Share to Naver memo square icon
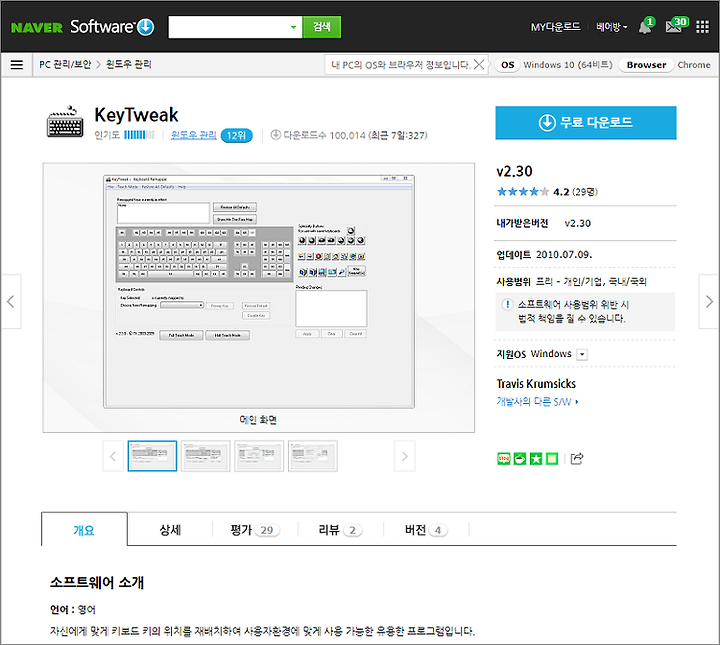Image resolution: width=720 pixels, height=645 pixels. click(x=552, y=459)
